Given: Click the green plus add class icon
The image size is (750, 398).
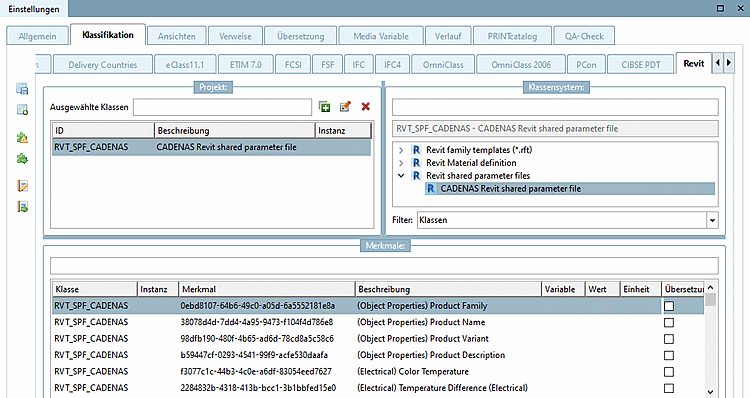Looking at the screenshot, I should pos(325,107).
